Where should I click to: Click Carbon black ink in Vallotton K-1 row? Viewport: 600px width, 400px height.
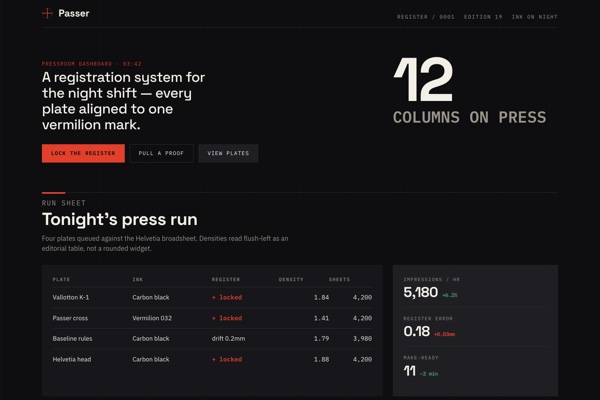[151, 297]
